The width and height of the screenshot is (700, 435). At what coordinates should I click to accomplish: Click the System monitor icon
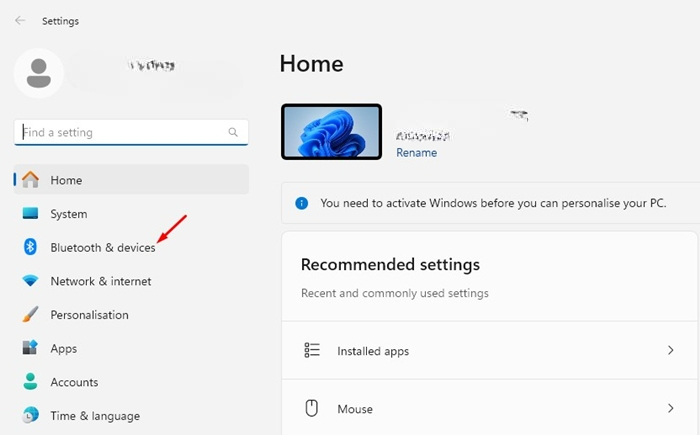pos(30,213)
